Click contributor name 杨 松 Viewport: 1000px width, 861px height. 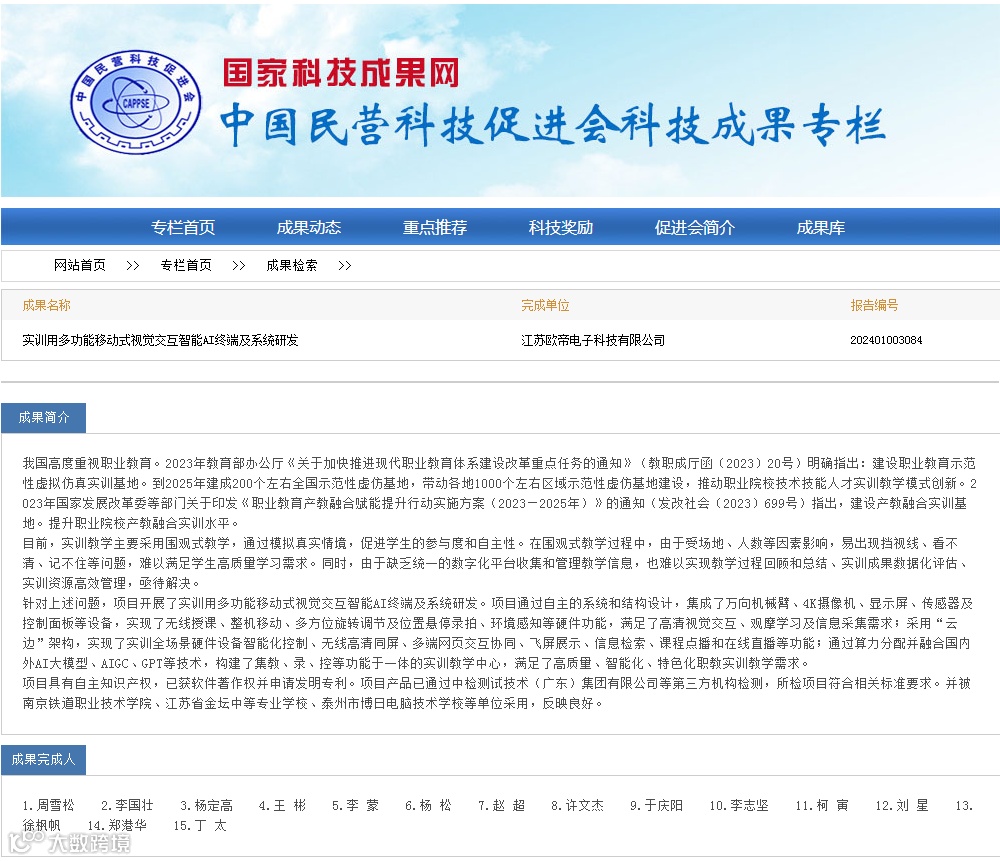click(436, 806)
